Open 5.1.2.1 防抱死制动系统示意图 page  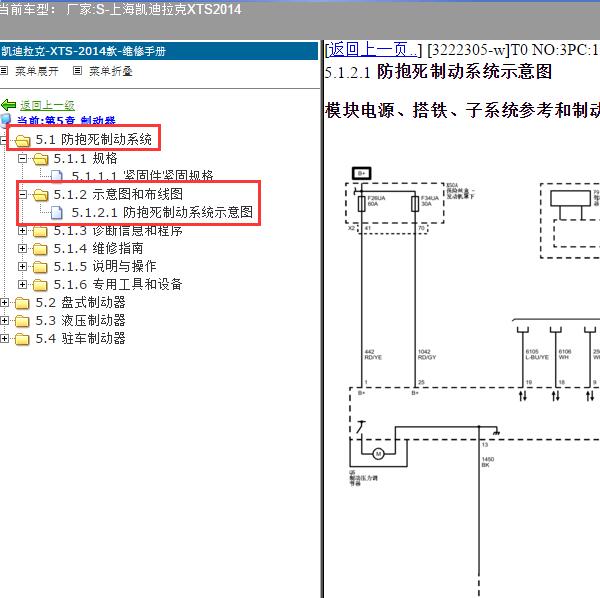(x=162, y=212)
